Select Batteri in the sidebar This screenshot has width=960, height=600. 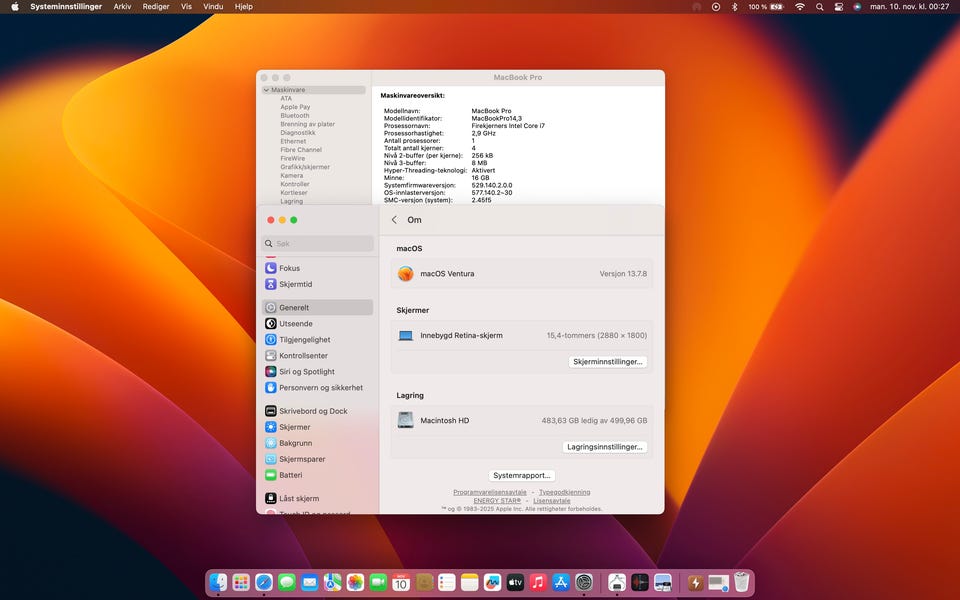290,475
